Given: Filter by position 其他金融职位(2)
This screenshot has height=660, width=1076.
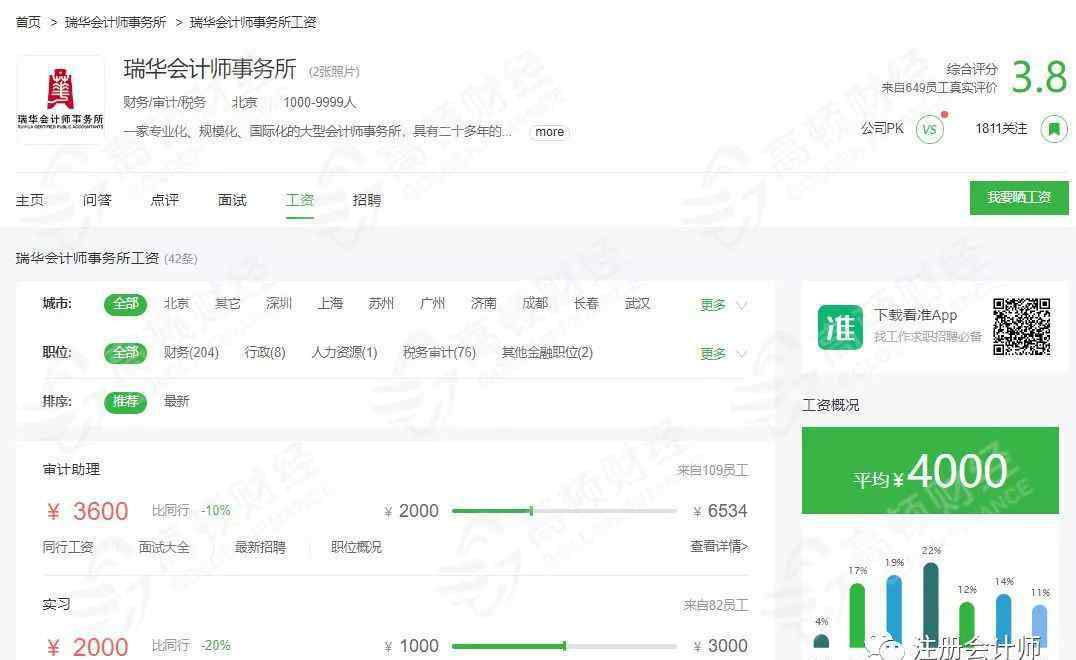Looking at the screenshot, I should click(547, 353).
